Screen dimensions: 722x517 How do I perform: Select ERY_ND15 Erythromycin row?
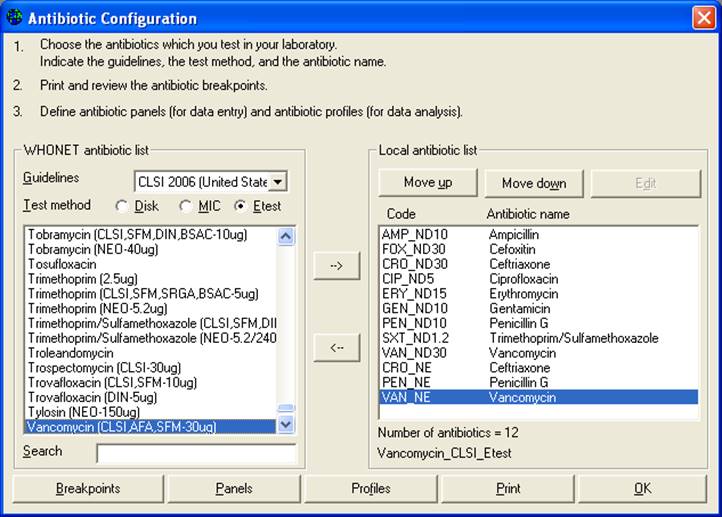[539, 293]
